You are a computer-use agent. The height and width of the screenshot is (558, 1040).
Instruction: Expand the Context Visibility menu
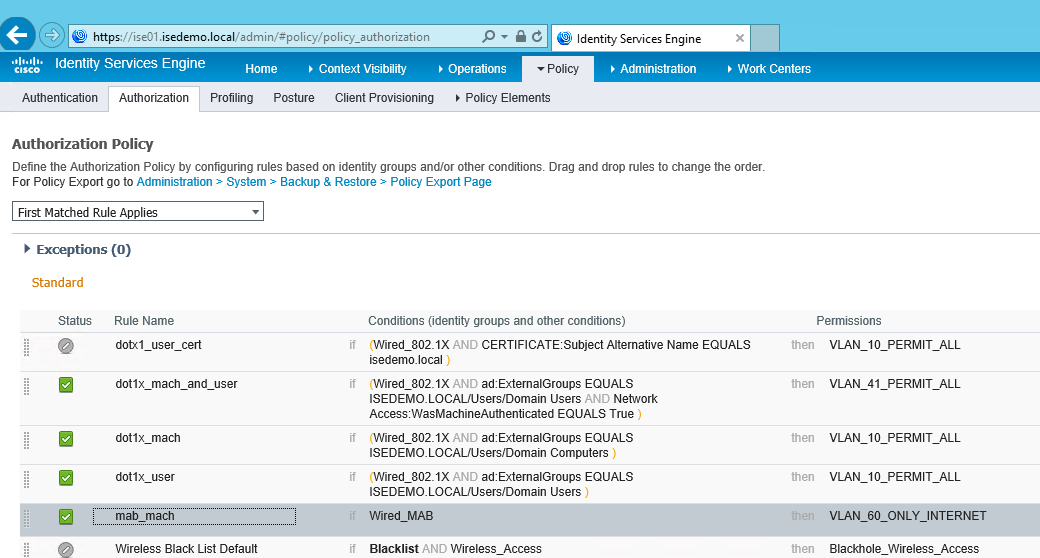(x=358, y=69)
